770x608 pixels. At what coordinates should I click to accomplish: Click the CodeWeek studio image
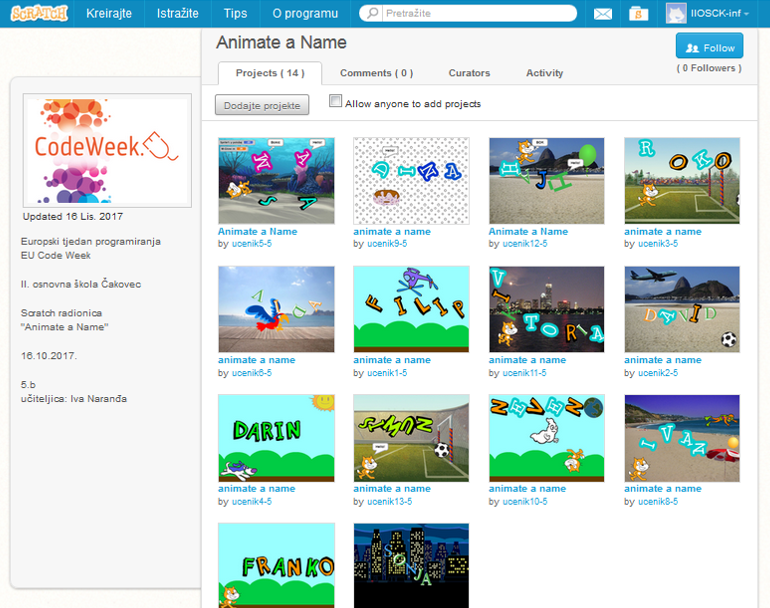point(107,151)
